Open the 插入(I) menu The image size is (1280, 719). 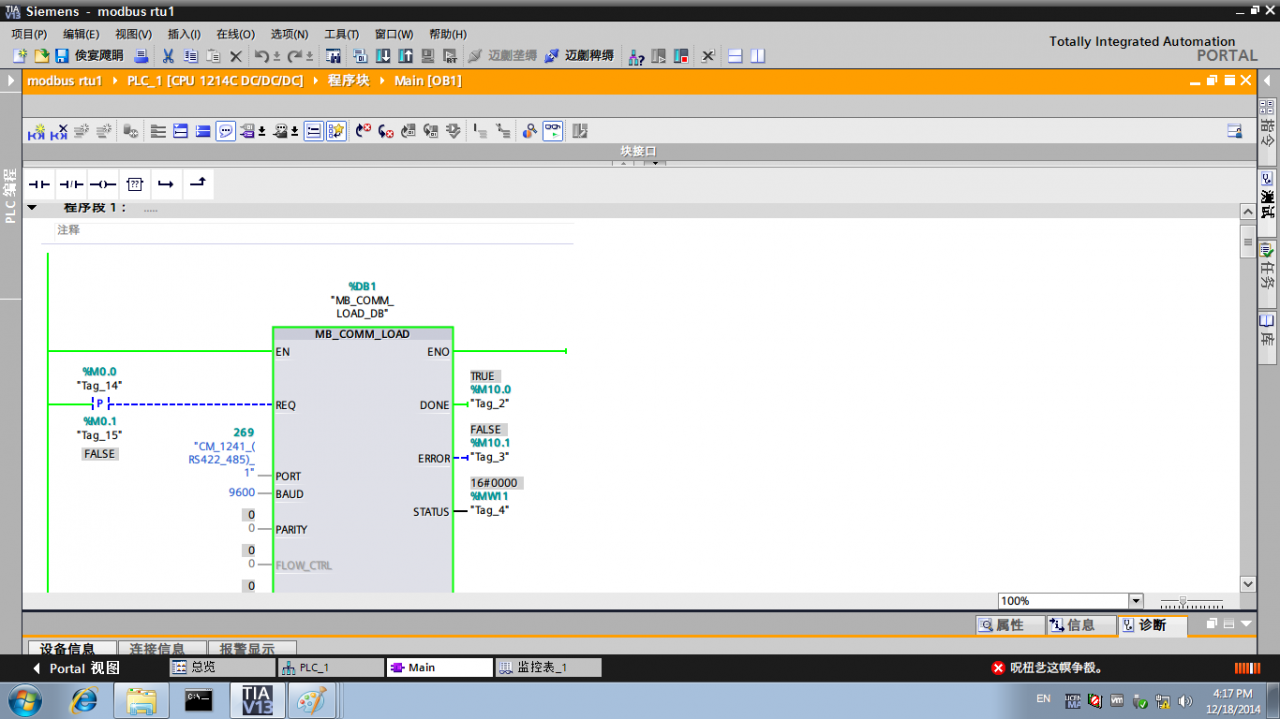184,34
